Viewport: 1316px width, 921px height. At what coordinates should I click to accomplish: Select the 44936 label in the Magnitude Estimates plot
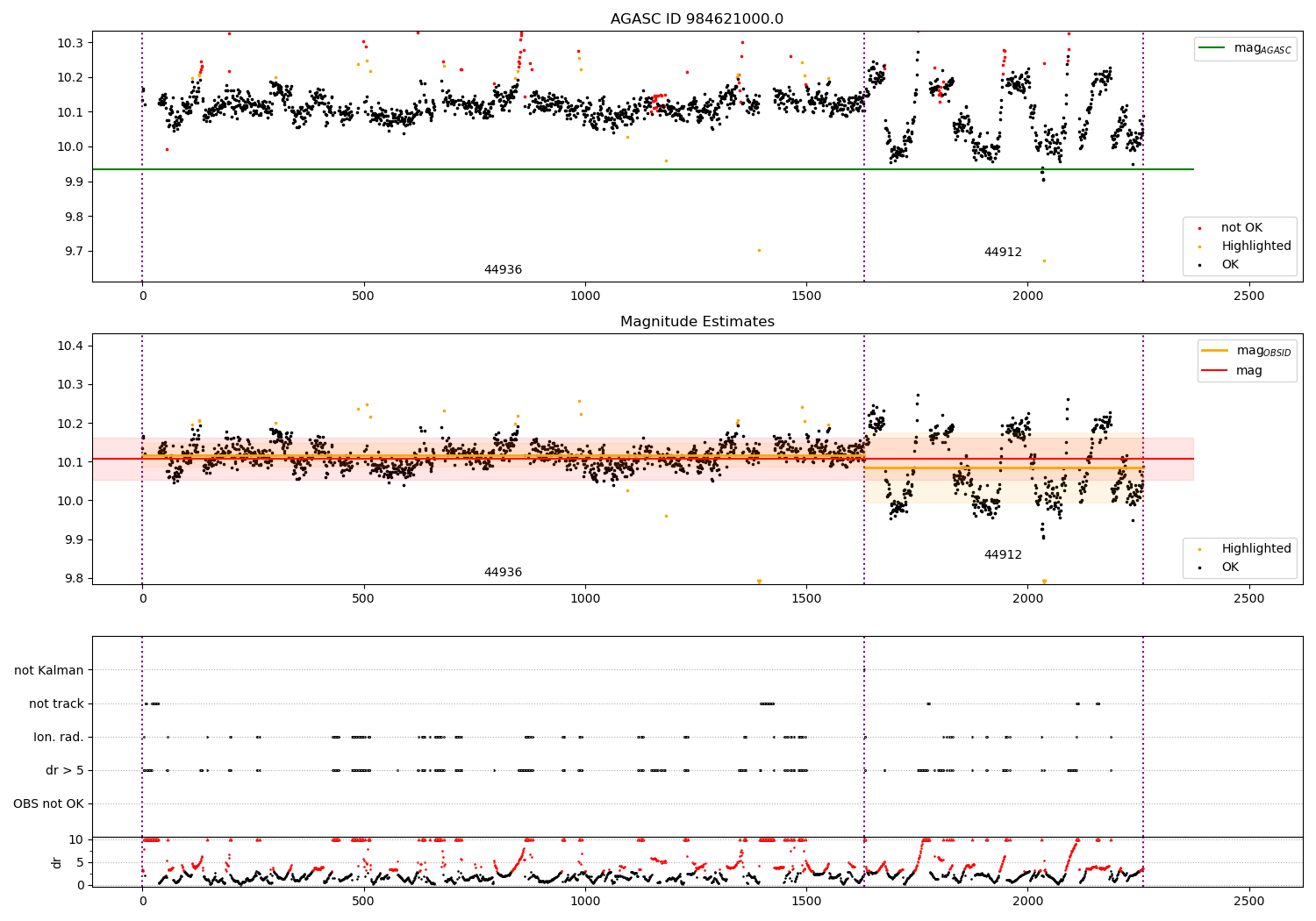tap(503, 573)
